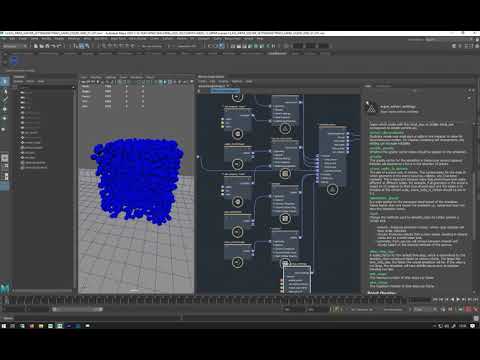
Task: Open the Outliner Display menu
Action: pos(18,81)
